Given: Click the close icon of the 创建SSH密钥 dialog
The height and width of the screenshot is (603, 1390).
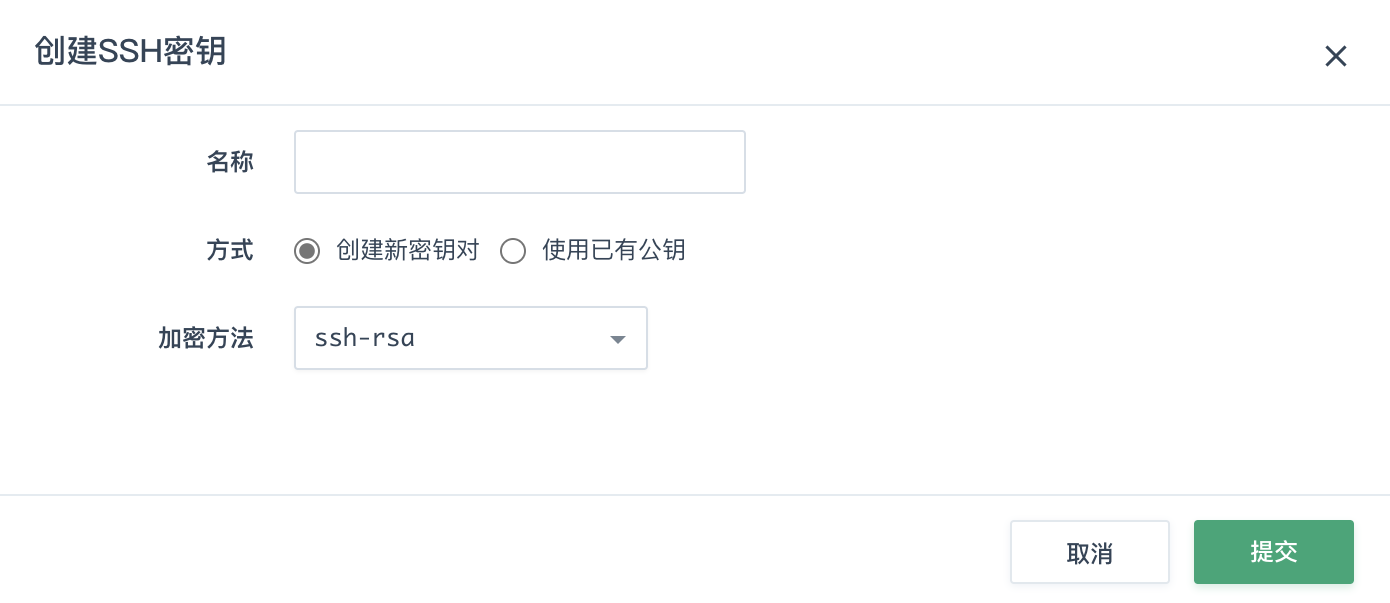Looking at the screenshot, I should click(1336, 56).
